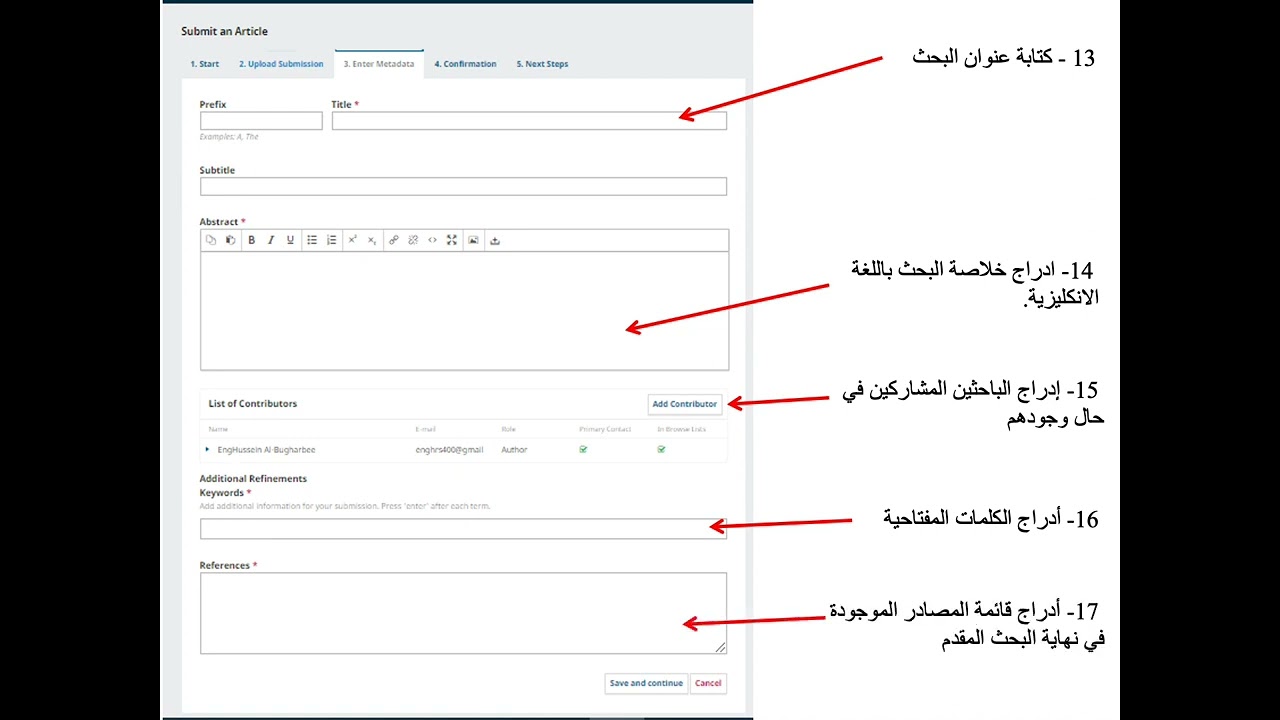Click into the Subtitle input field

click(463, 186)
